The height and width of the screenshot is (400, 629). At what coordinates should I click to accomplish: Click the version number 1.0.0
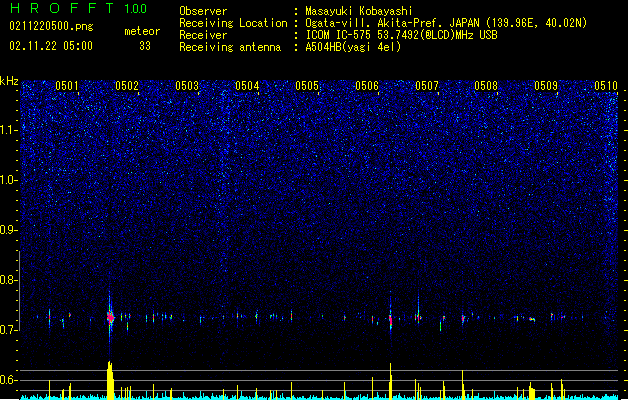(x=136, y=8)
